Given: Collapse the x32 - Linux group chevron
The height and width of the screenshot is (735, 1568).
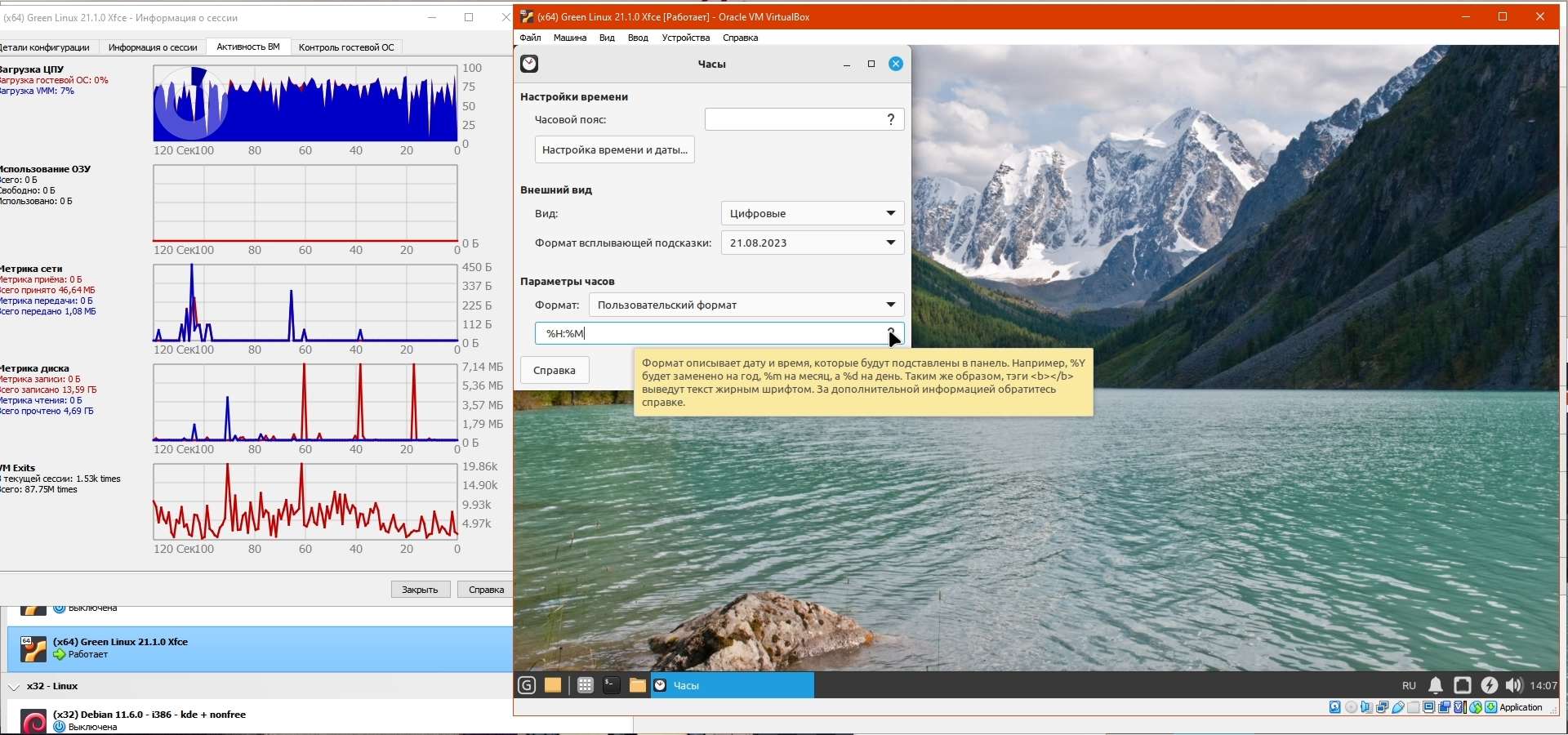Looking at the screenshot, I should coord(14,687).
